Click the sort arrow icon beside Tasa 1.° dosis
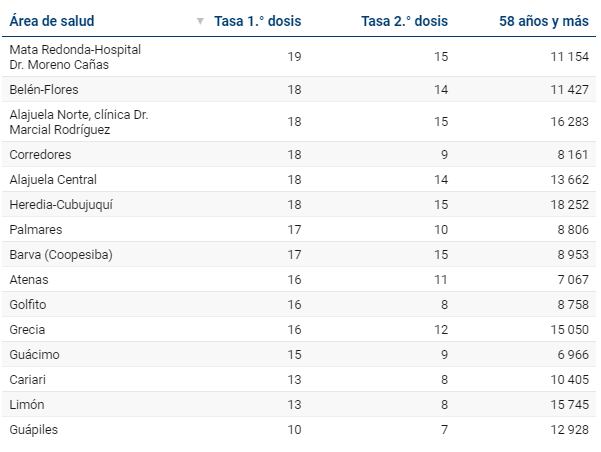Image resolution: width=601 pixels, height=452 pixels. (x=200, y=21)
